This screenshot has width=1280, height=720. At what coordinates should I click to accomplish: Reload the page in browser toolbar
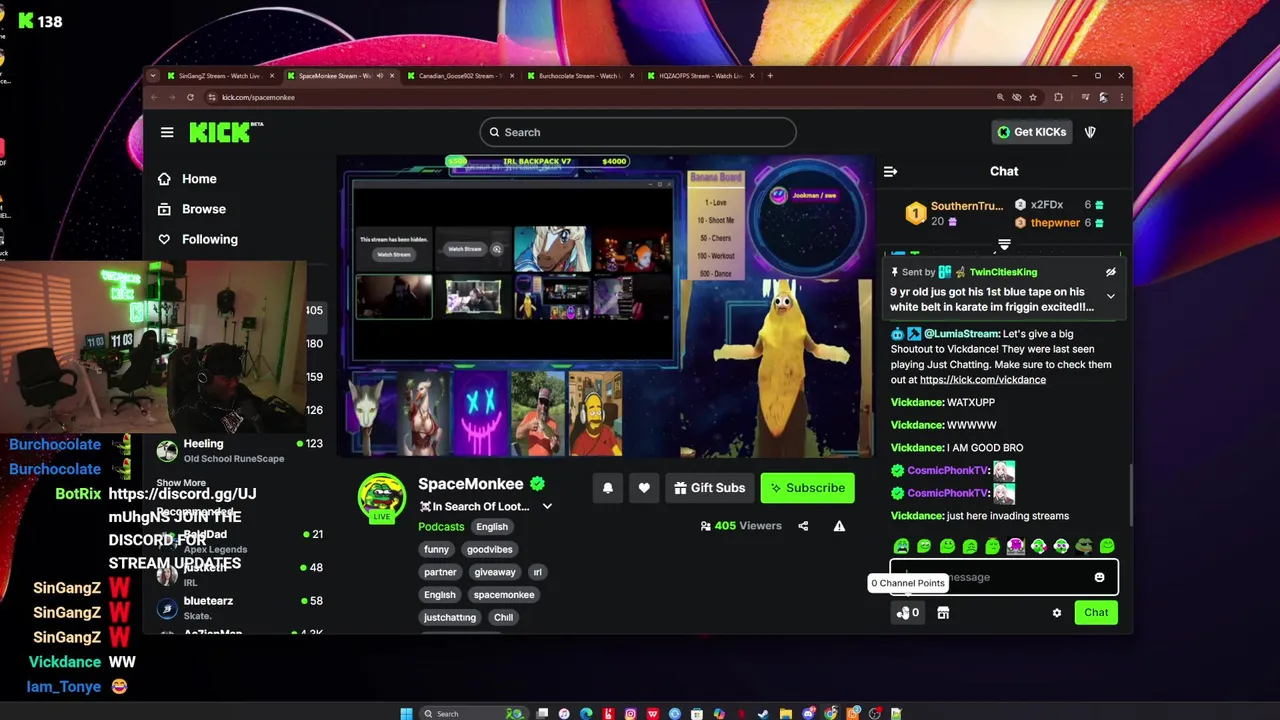[x=191, y=97]
